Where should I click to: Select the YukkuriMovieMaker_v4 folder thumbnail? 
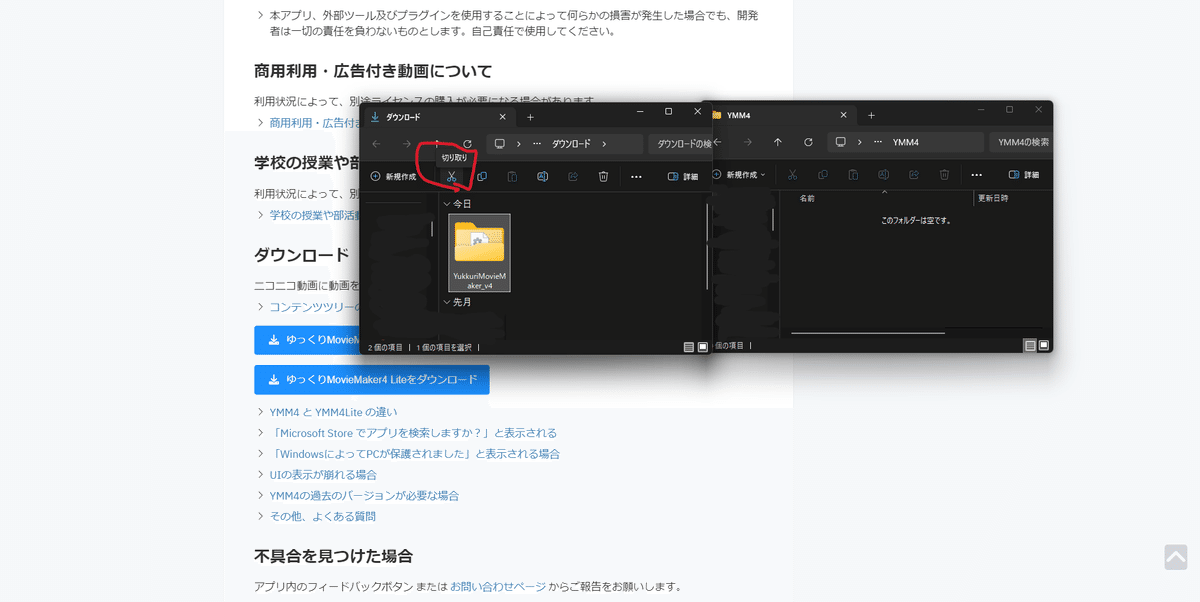coord(480,253)
